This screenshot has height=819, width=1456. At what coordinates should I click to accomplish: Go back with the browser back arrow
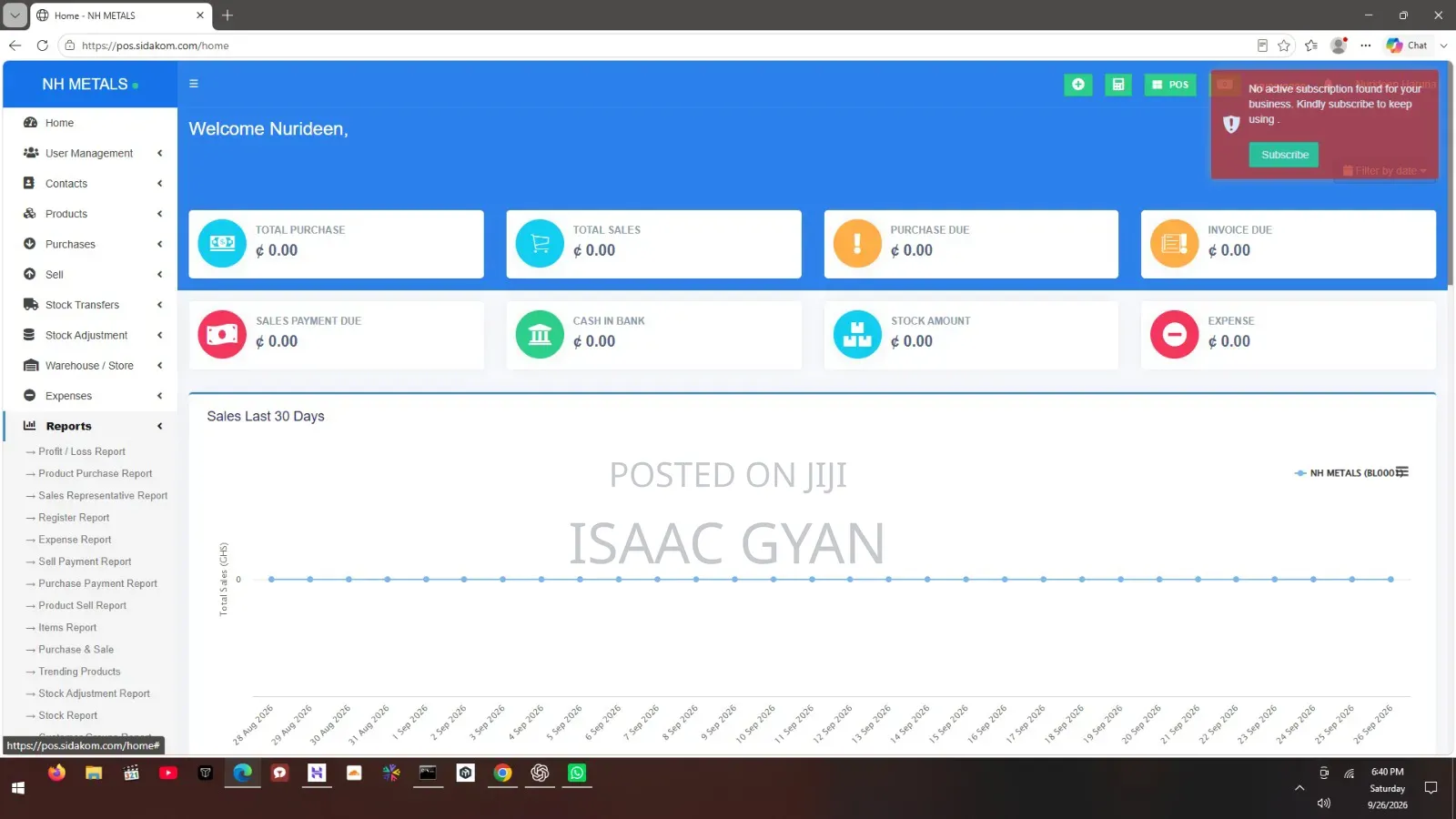click(x=15, y=45)
